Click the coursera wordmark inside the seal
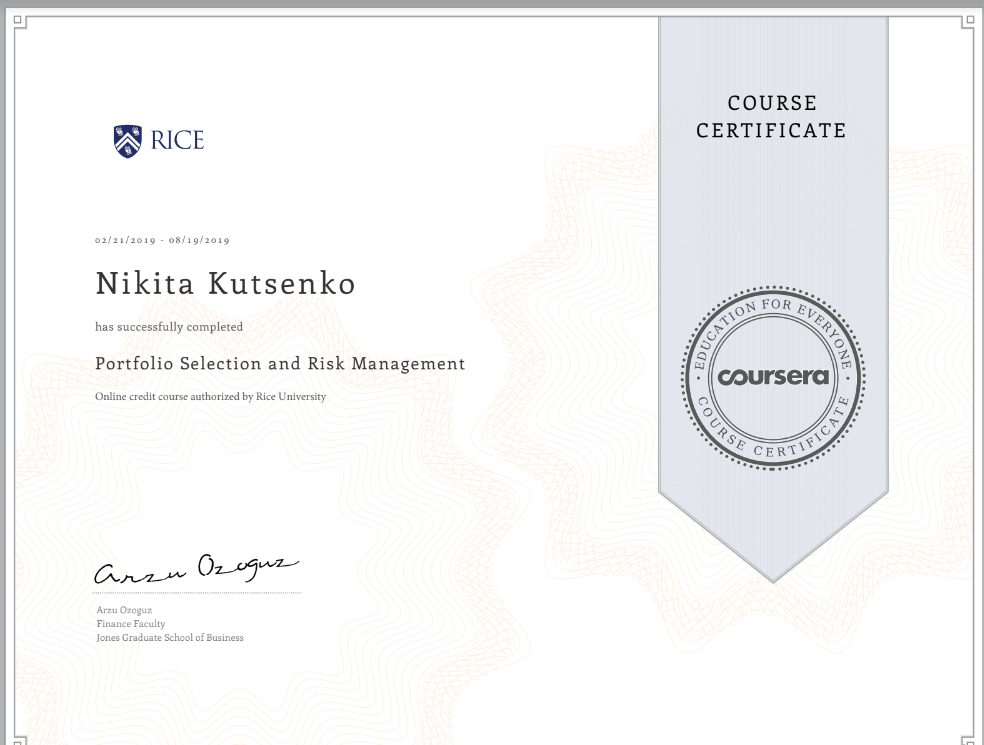Screen dimensions: 984x745 click(x=773, y=377)
